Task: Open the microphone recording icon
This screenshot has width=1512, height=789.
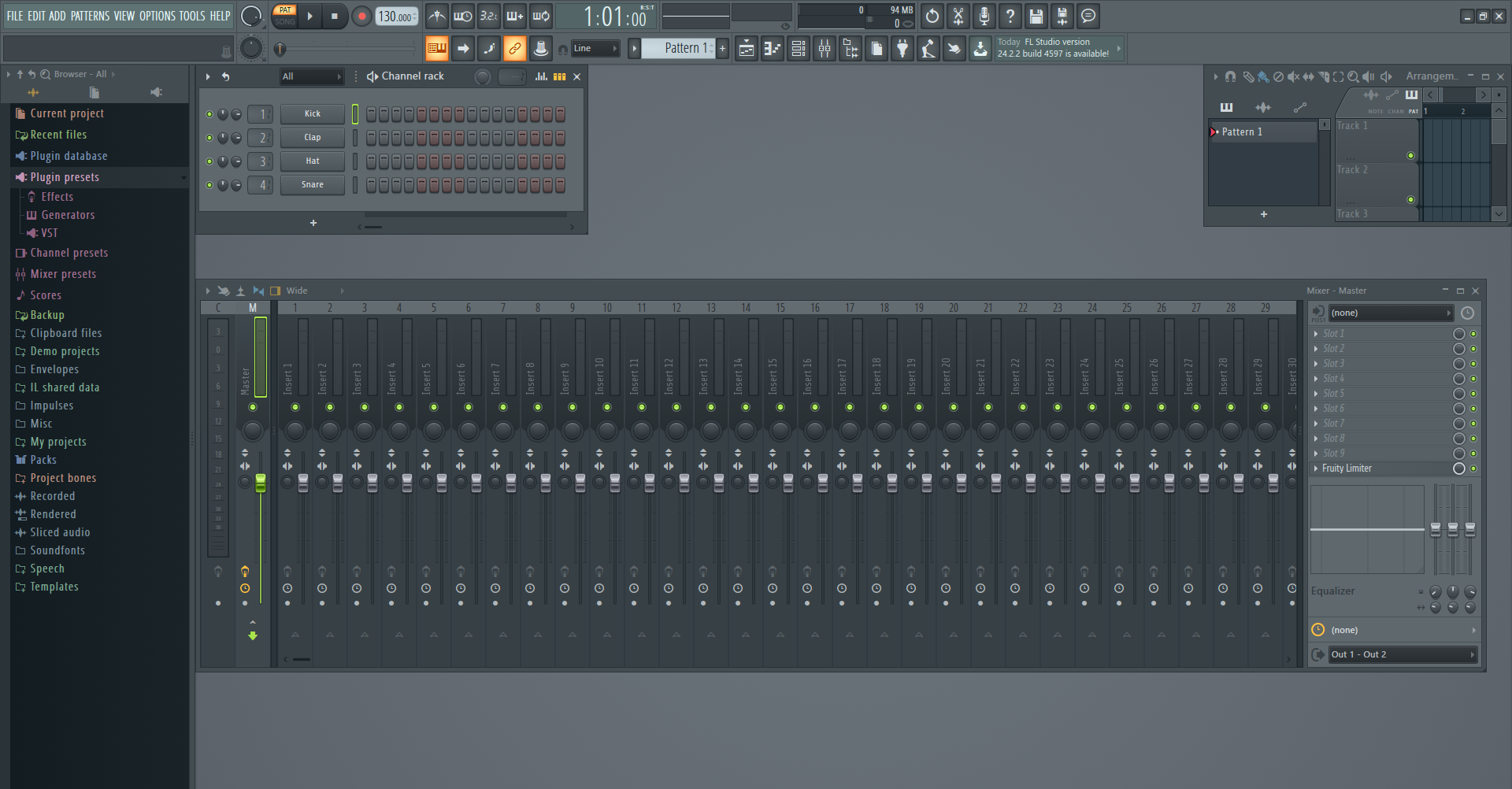Action: pyautogui.click(x=984, y=17)
